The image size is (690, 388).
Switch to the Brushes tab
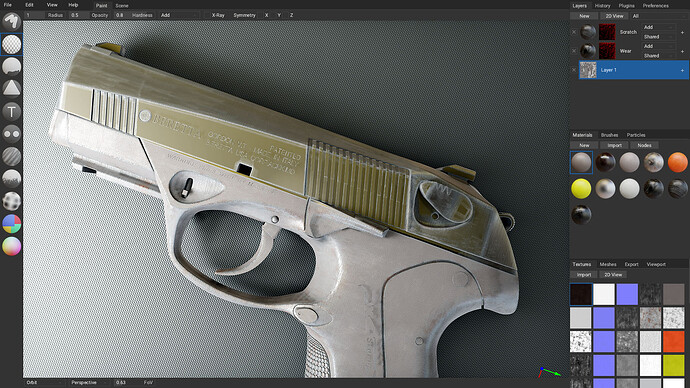pyautogui.click(x=609, y=135)
